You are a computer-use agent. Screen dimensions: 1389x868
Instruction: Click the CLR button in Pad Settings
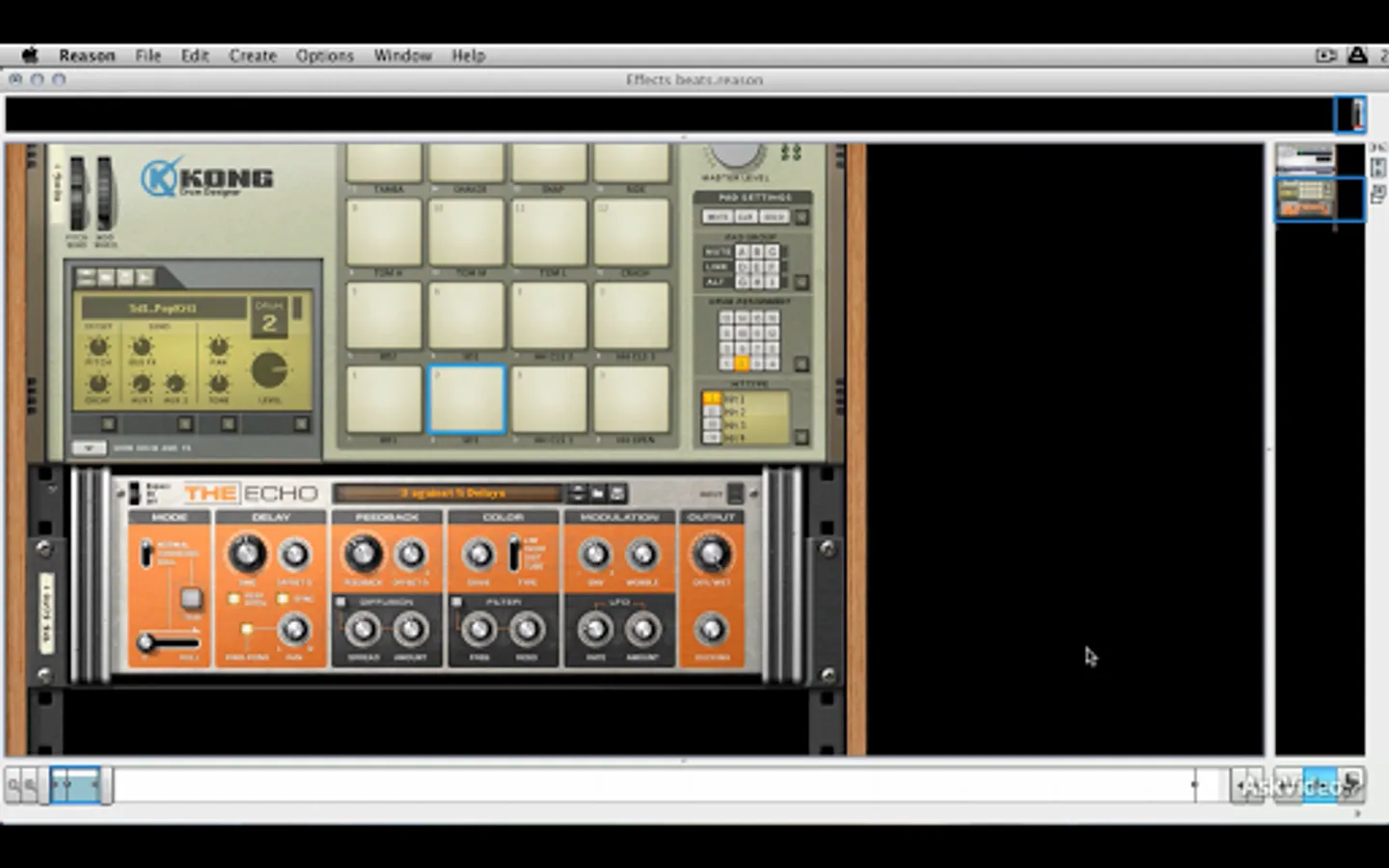point(746,217)
